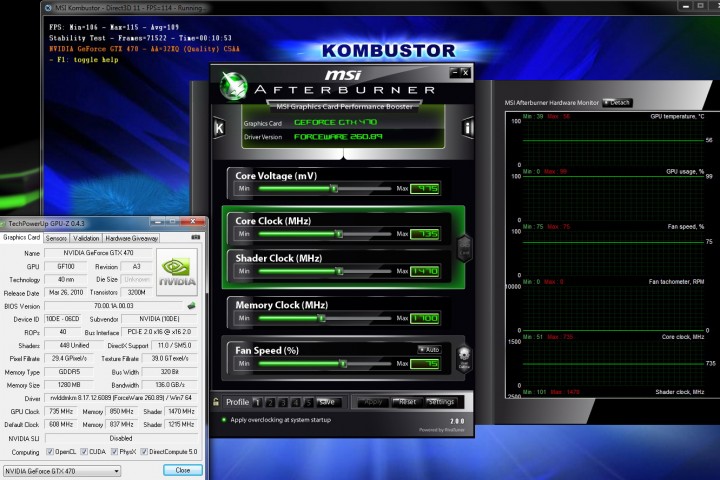The width and height of the screenshot is (720, 480).
Task: Open Afterburner Settings
Action: pyautogui.click(x=441, y=402)
